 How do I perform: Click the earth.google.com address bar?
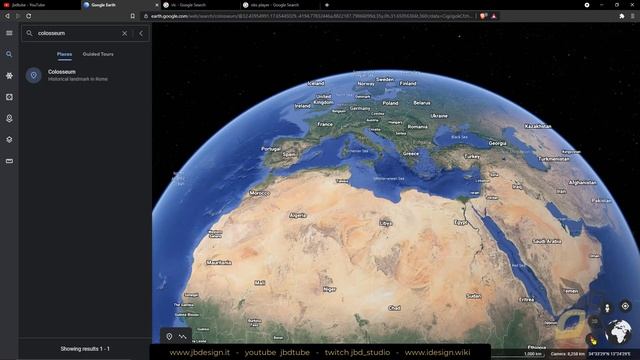pyautogui.click(x=310, y=16)
